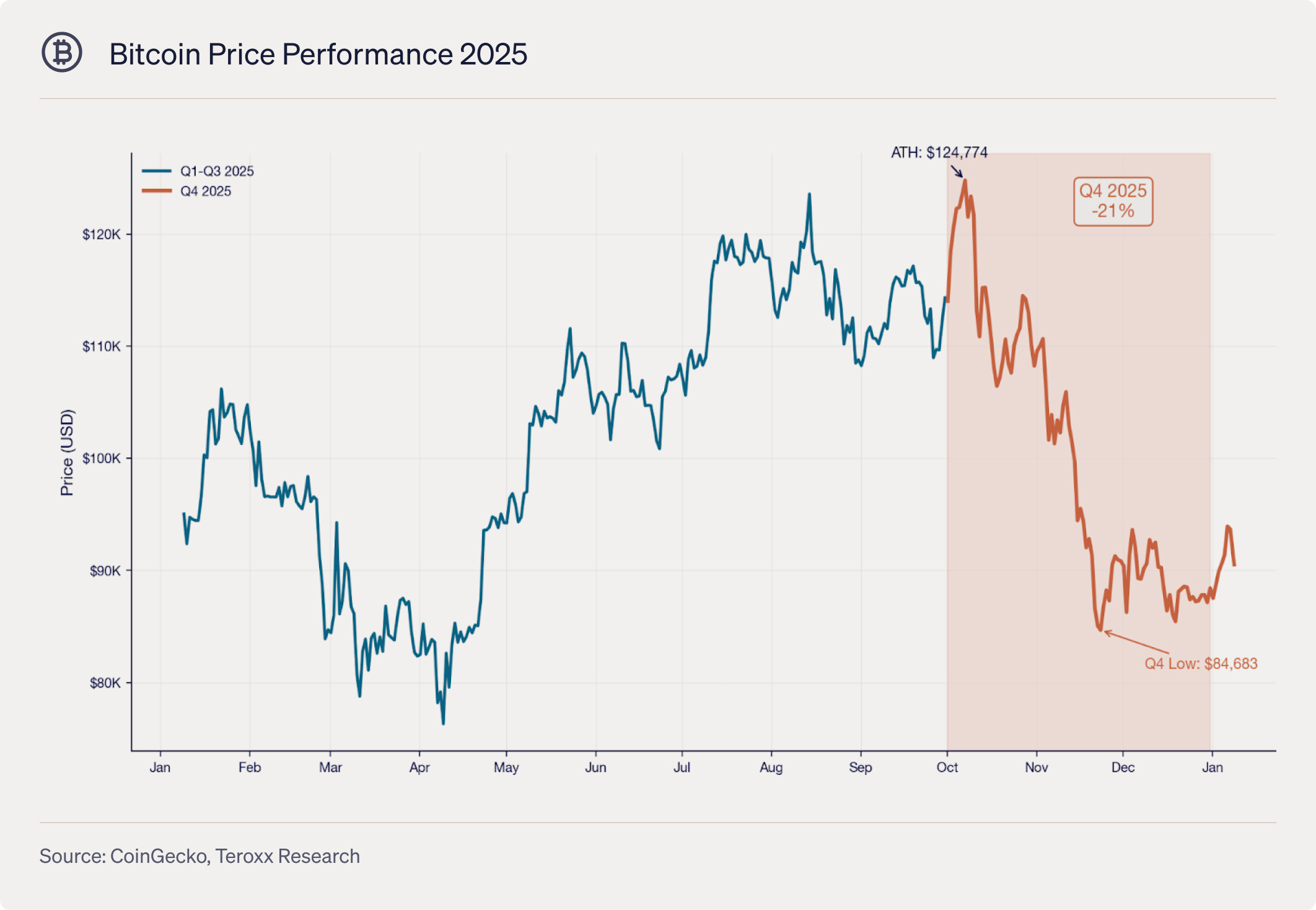This screenshot has width=1316, height=910.
Task: Click the $120K y-axis label
Action: pos(102,234)
